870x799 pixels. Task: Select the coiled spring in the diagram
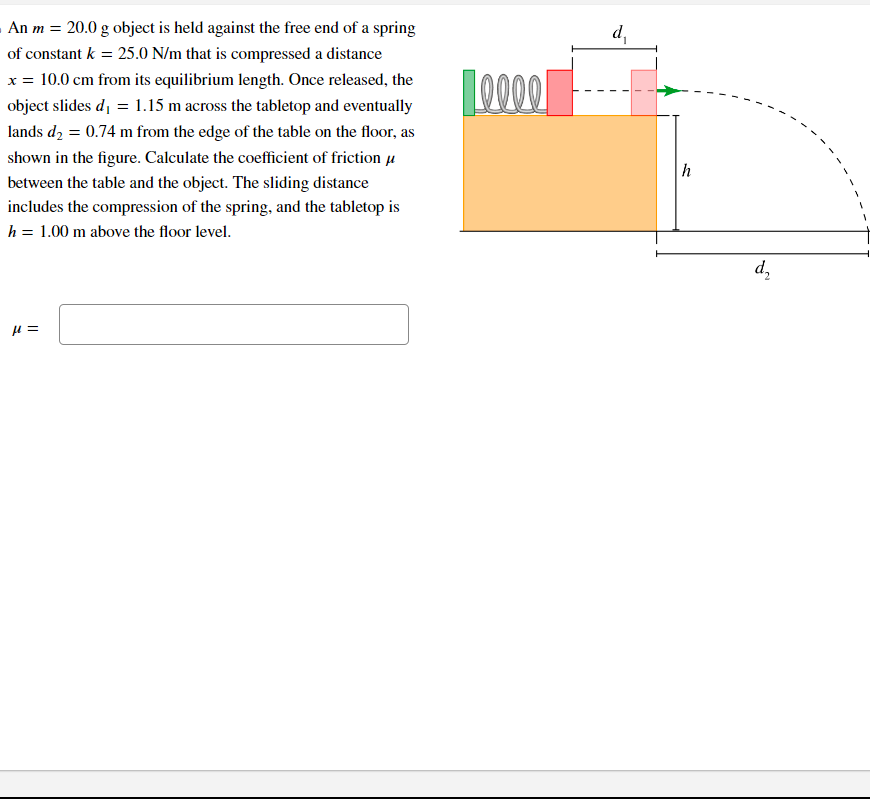point(510,93)
